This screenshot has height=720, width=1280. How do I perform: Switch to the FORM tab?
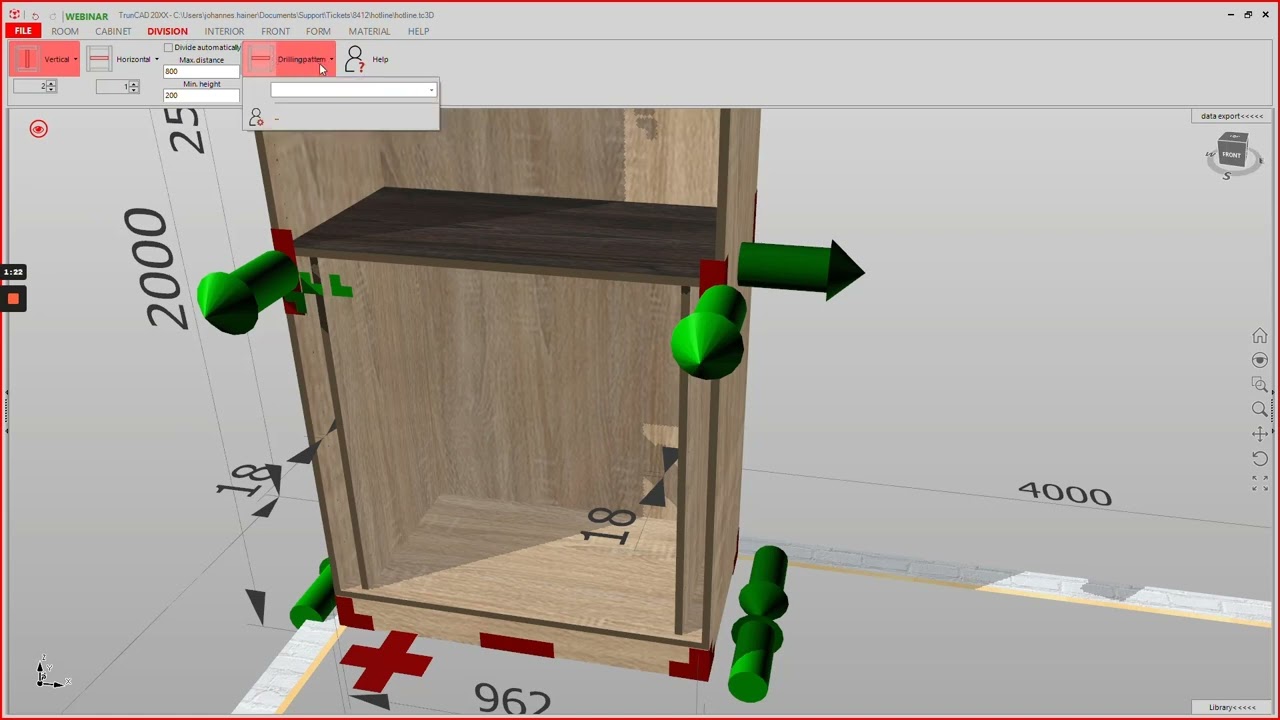click(x=318, y=32)
